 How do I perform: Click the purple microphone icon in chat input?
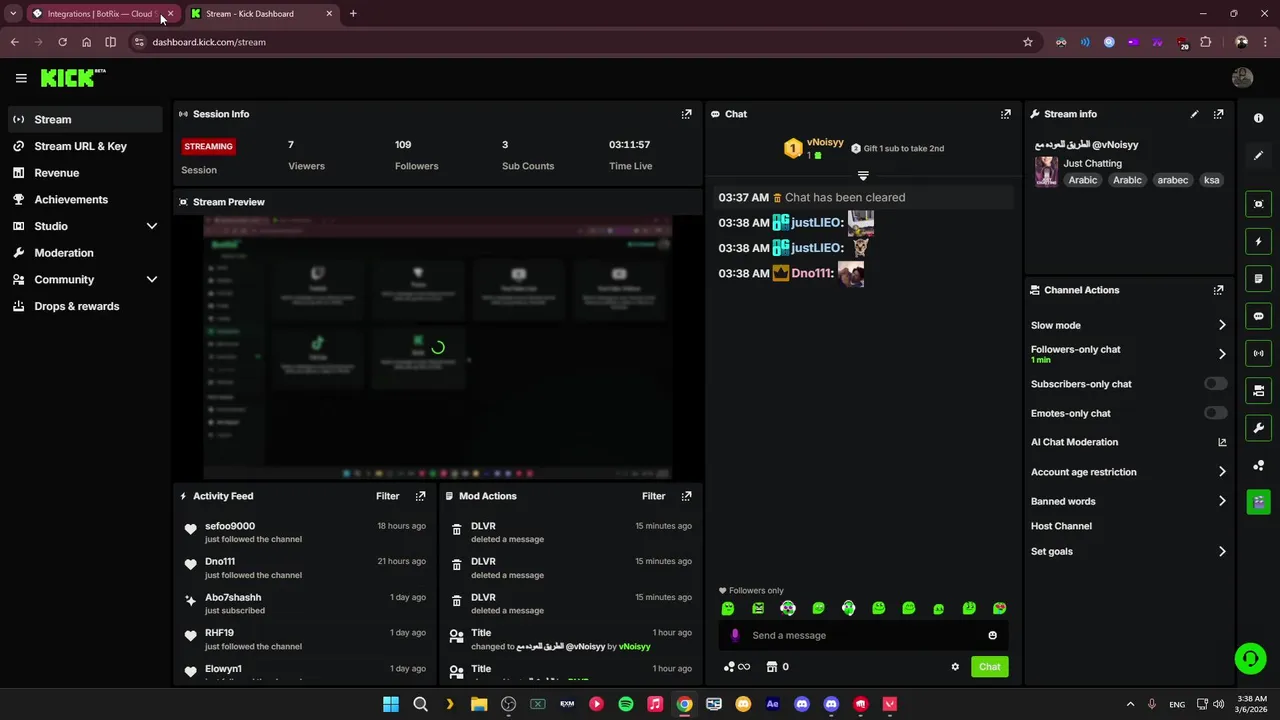735,635
